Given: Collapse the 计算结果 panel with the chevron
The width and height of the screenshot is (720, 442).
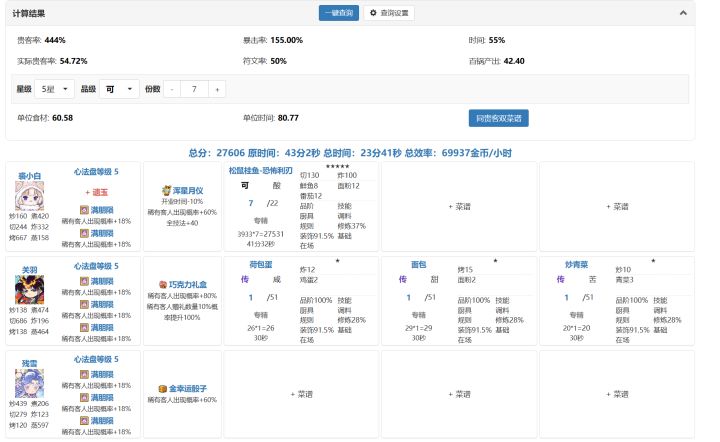Looking at the screenshot, I should pyautogui.click(x=683, y=13).
